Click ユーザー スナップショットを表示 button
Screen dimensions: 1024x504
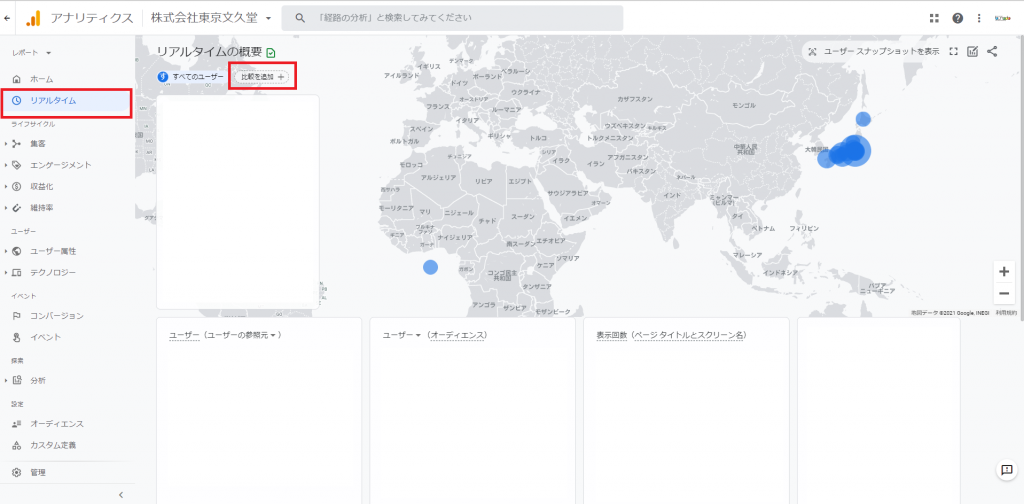point(873,51)
